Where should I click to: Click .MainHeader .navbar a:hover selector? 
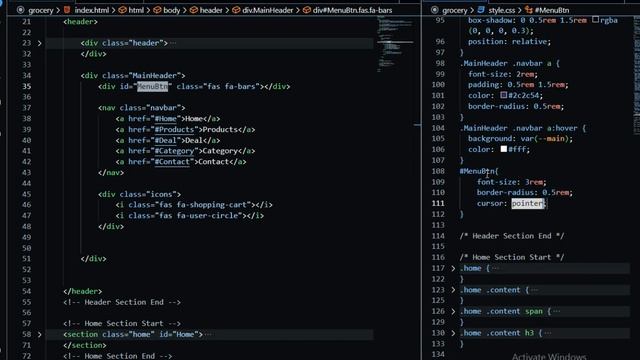[518, 128]
